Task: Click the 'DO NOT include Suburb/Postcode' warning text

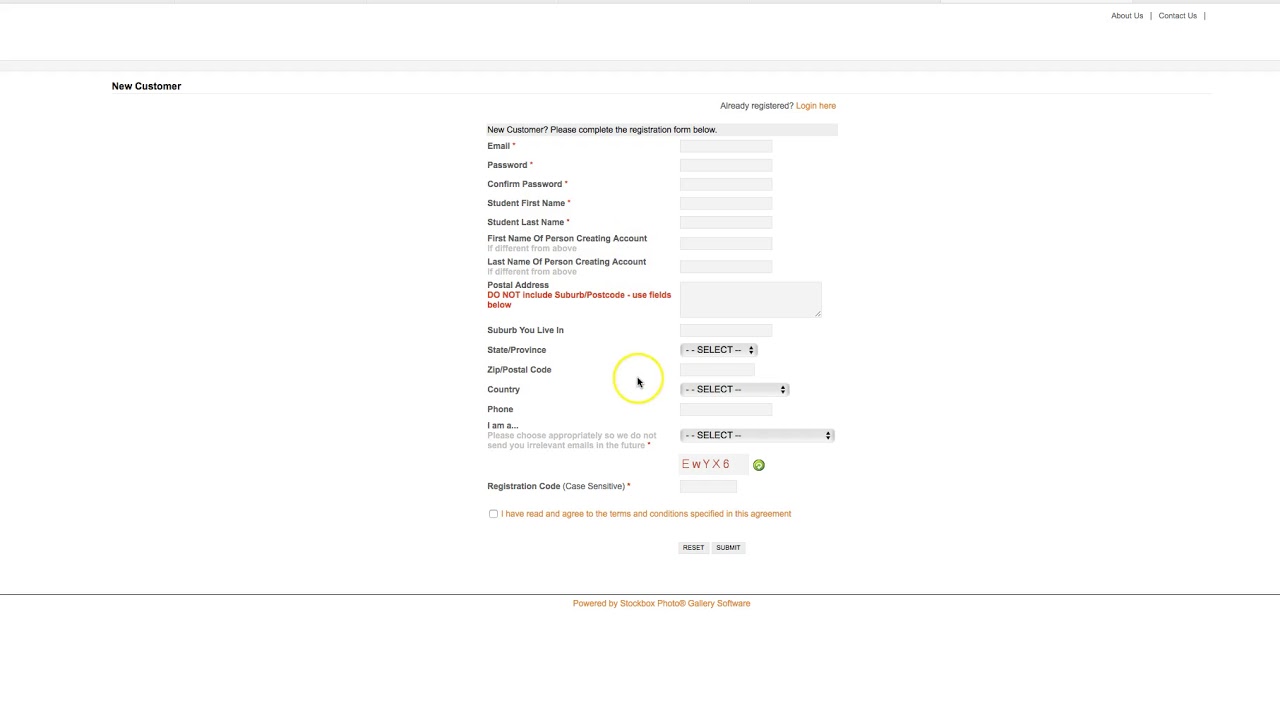Action: pyautogui.click(x=579, y=300)
